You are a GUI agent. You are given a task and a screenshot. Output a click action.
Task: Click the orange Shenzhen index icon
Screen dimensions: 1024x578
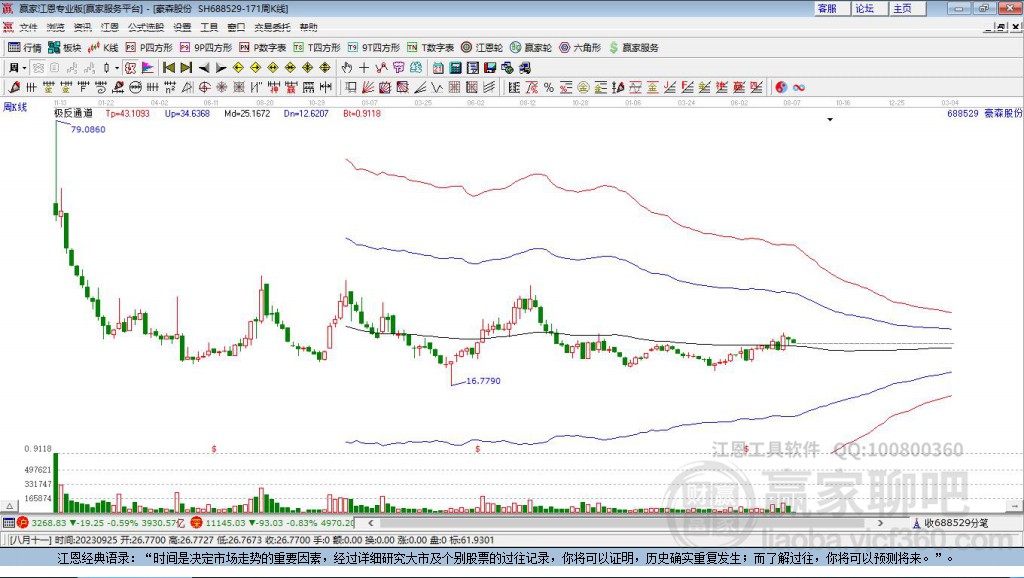pyautogui.click(x=197, y=523)
